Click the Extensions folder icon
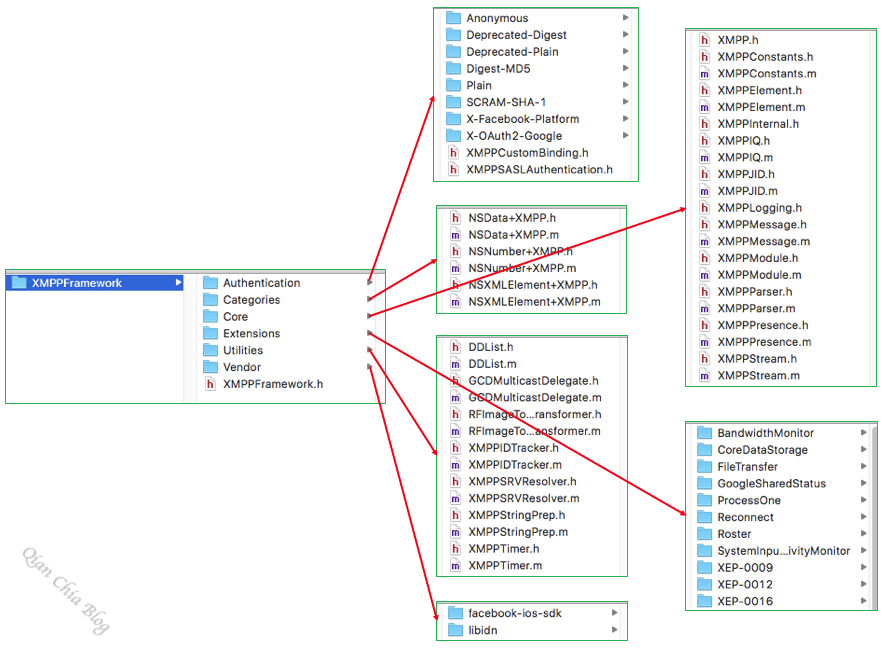The width and height of the screenshot is (885, 648). click(x=211, y=334)
